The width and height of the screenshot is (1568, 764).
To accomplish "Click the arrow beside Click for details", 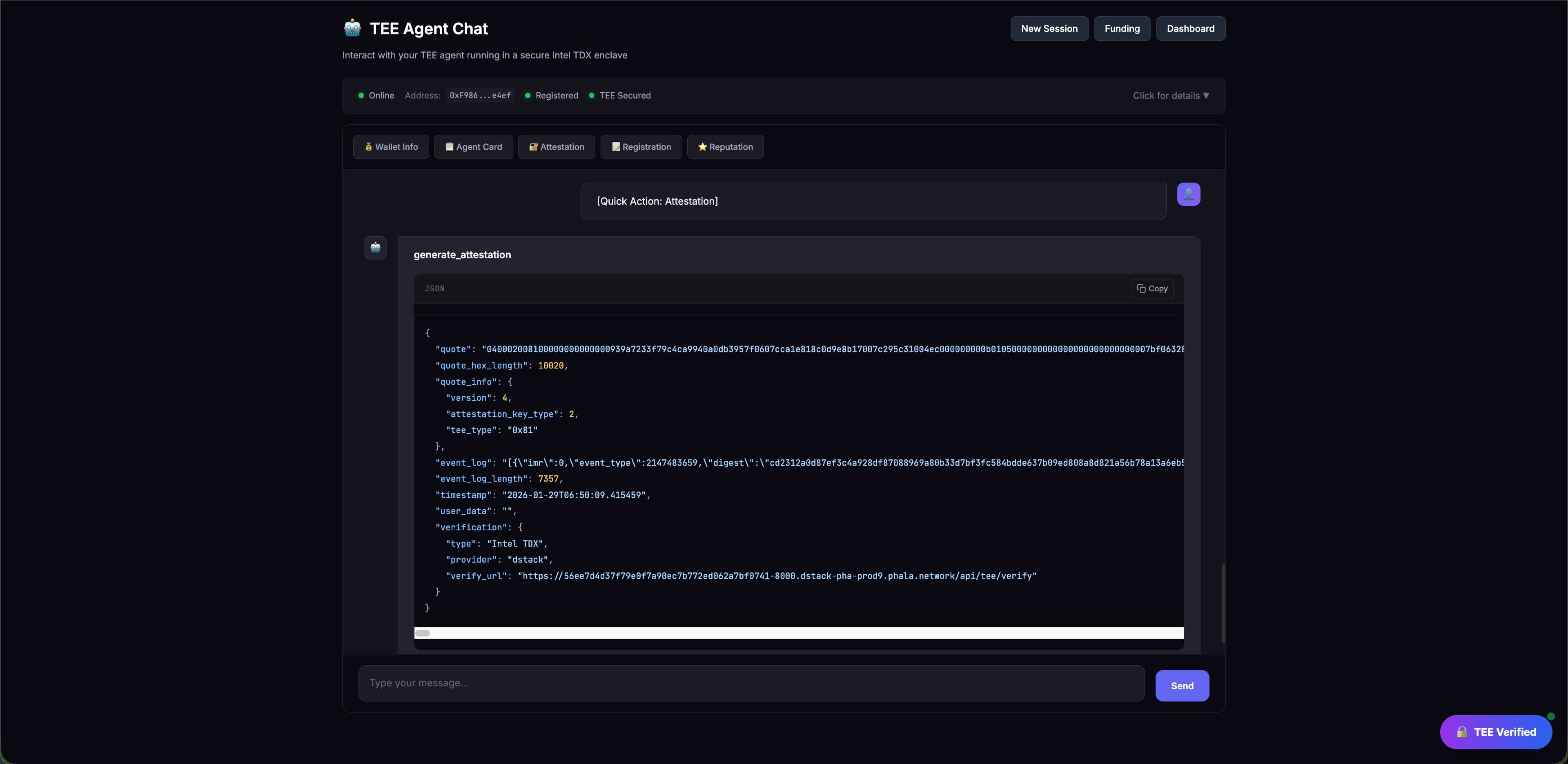I will (x=1206, y=96).
